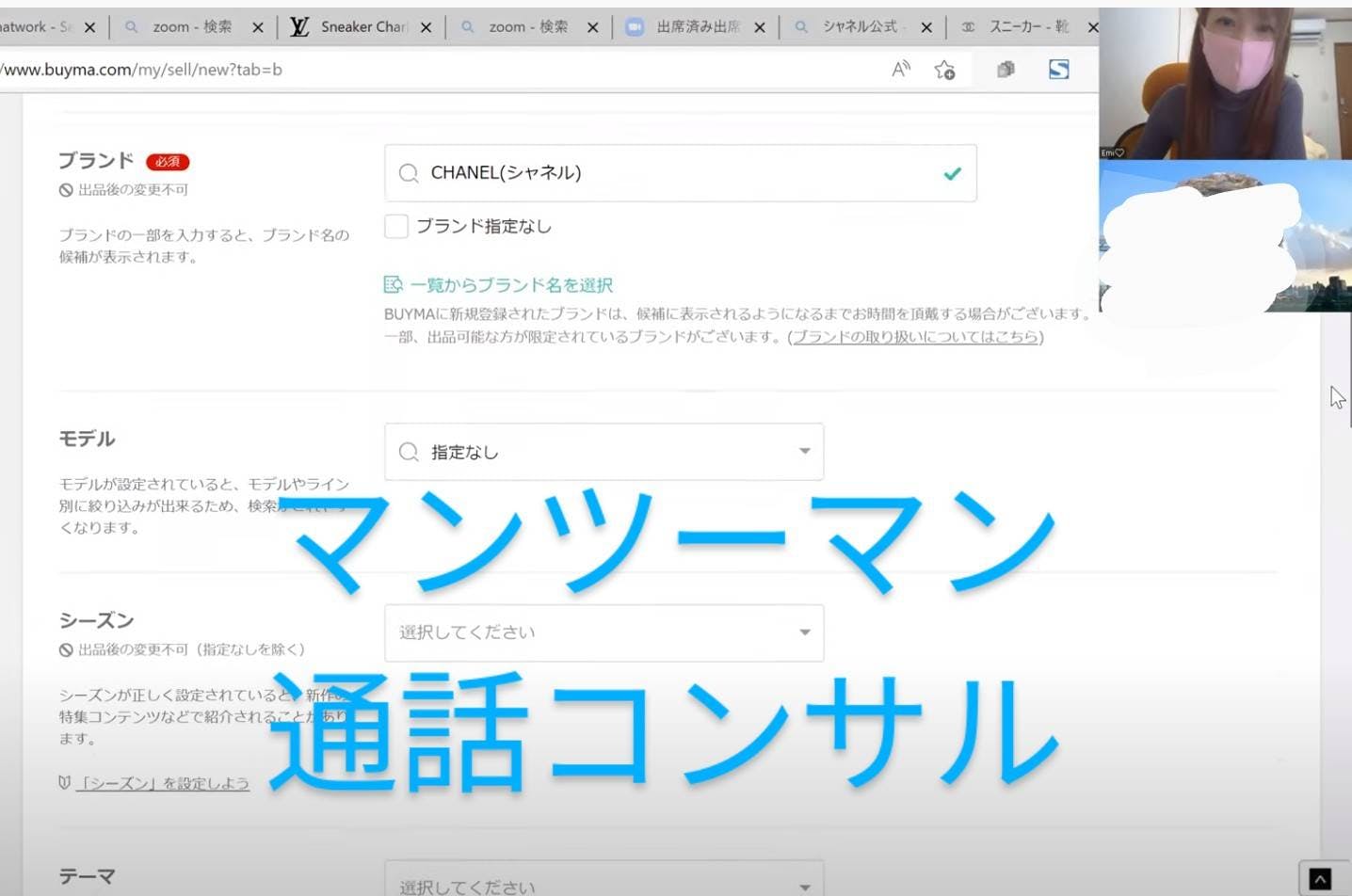Click the woman's webcam video thumbnail
The image size is (1352, 896).
tap(1225, 84)
